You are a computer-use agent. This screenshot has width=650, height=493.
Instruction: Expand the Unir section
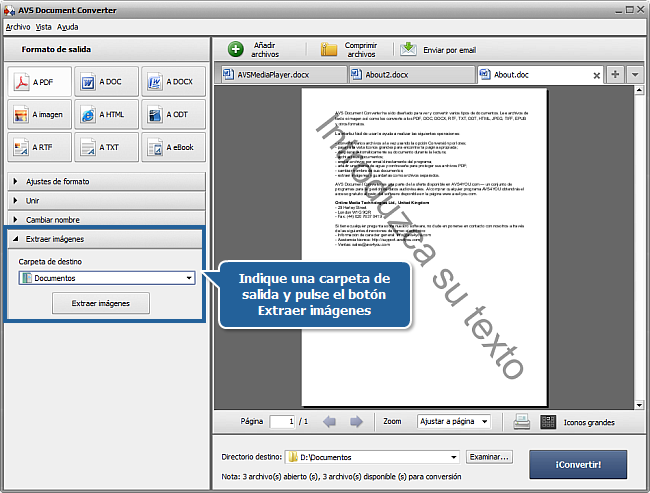(107, 201)
